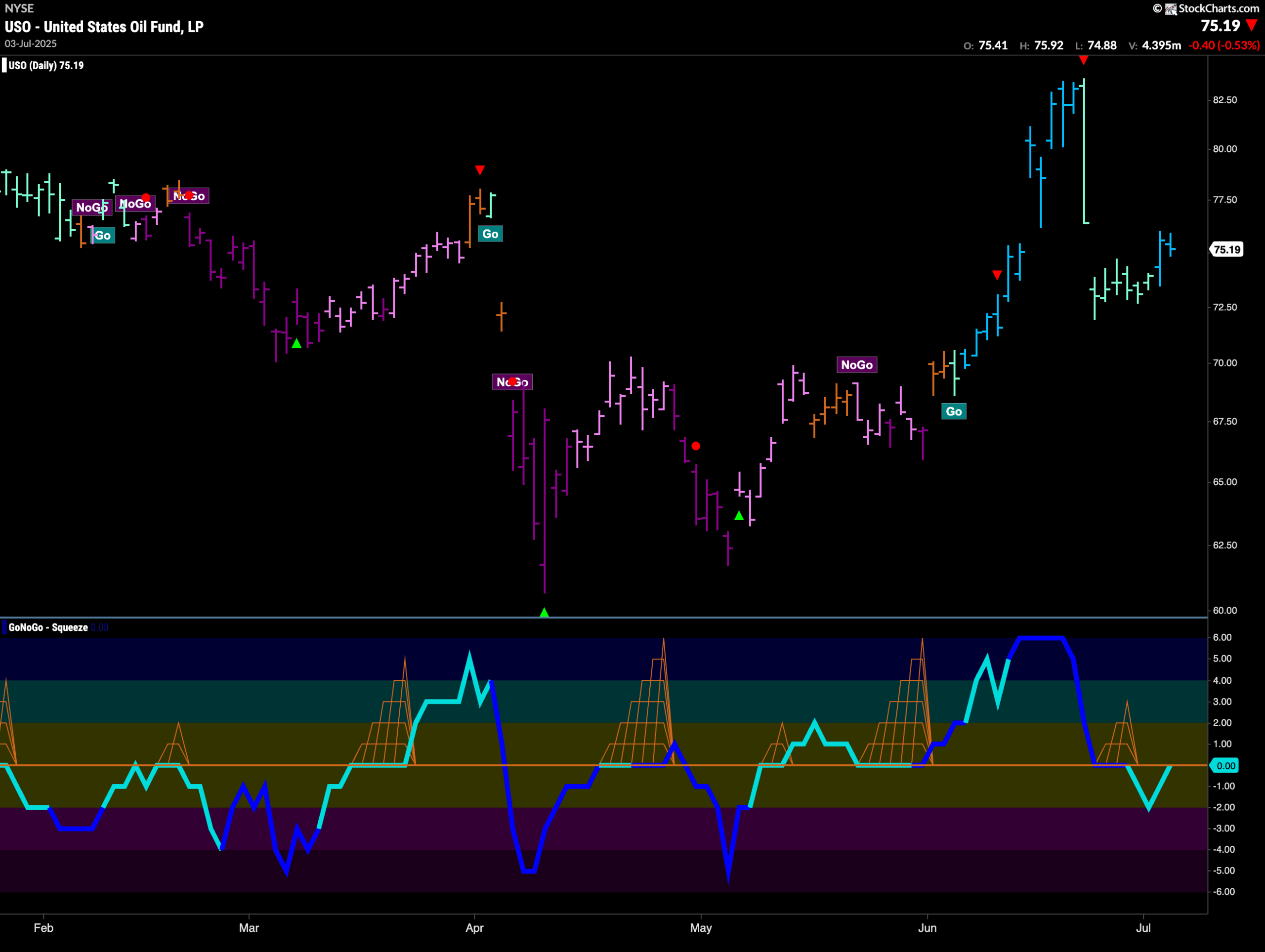This screenshot has height=952, width=1265.
Task: Select the green triangle marker in early May
Action: click(739, 516)
